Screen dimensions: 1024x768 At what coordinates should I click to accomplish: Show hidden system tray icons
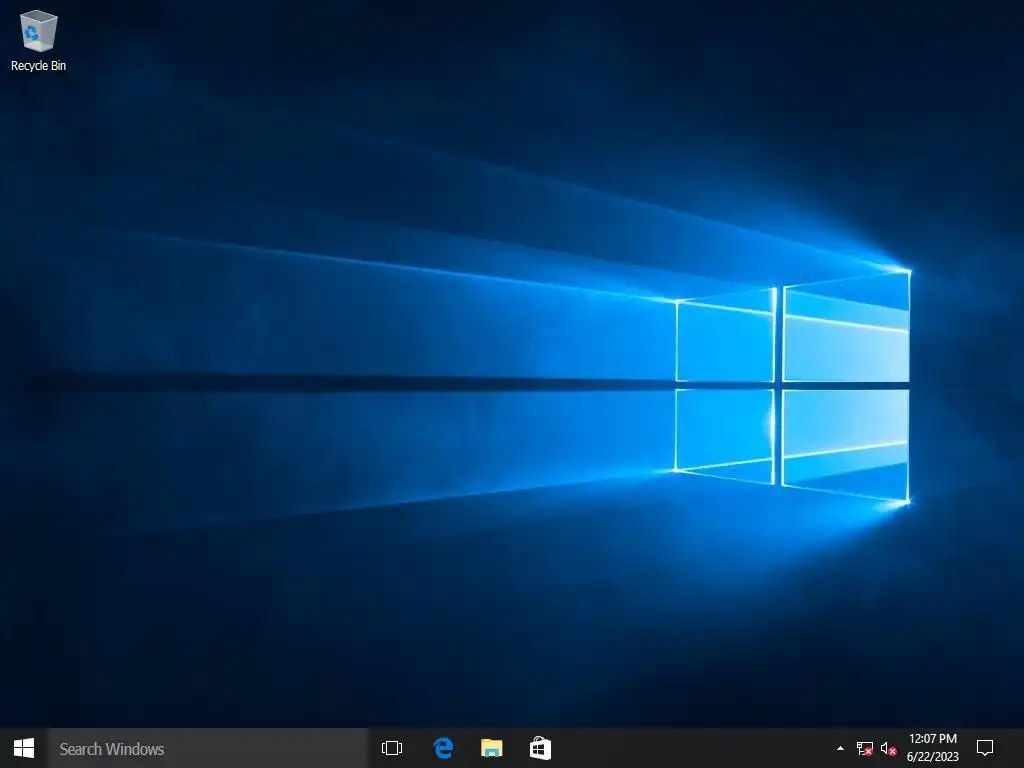840,748
